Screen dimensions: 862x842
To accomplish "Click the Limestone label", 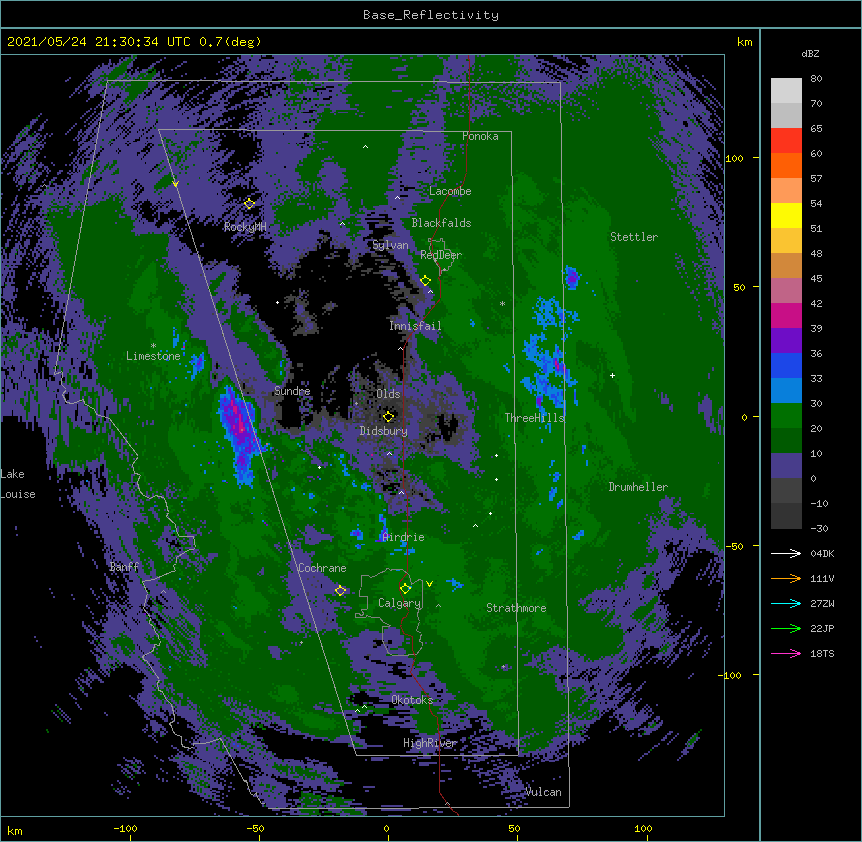I will pyautogui.click(x=153, y=356).
